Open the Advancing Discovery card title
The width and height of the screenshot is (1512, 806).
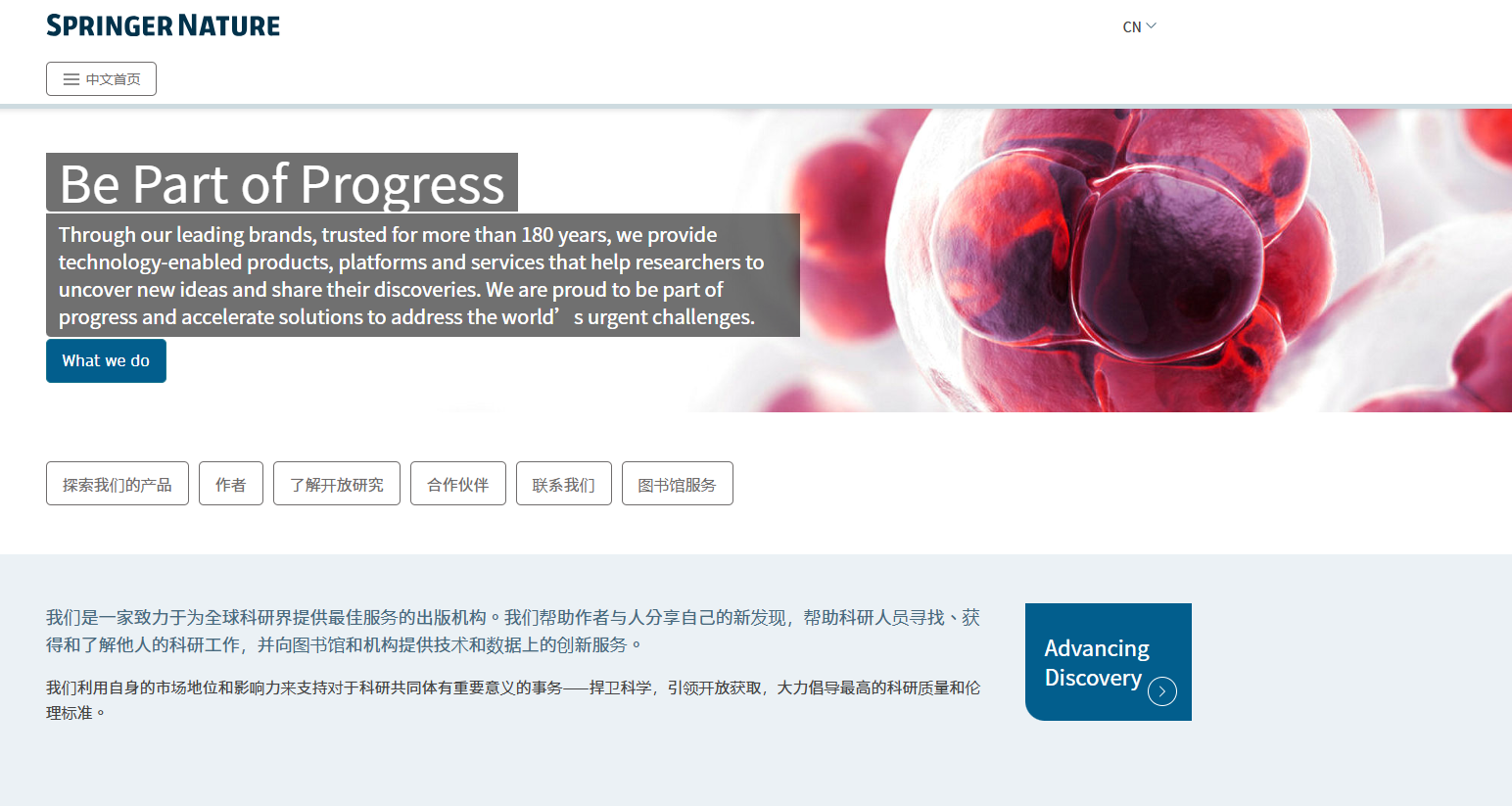click(x=1096, y=663)
